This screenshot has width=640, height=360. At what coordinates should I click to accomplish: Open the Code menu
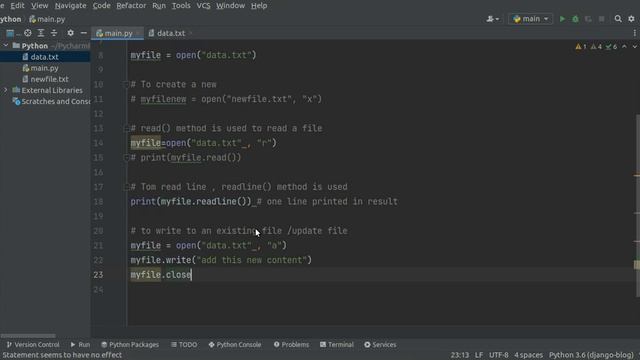(101, 6)
